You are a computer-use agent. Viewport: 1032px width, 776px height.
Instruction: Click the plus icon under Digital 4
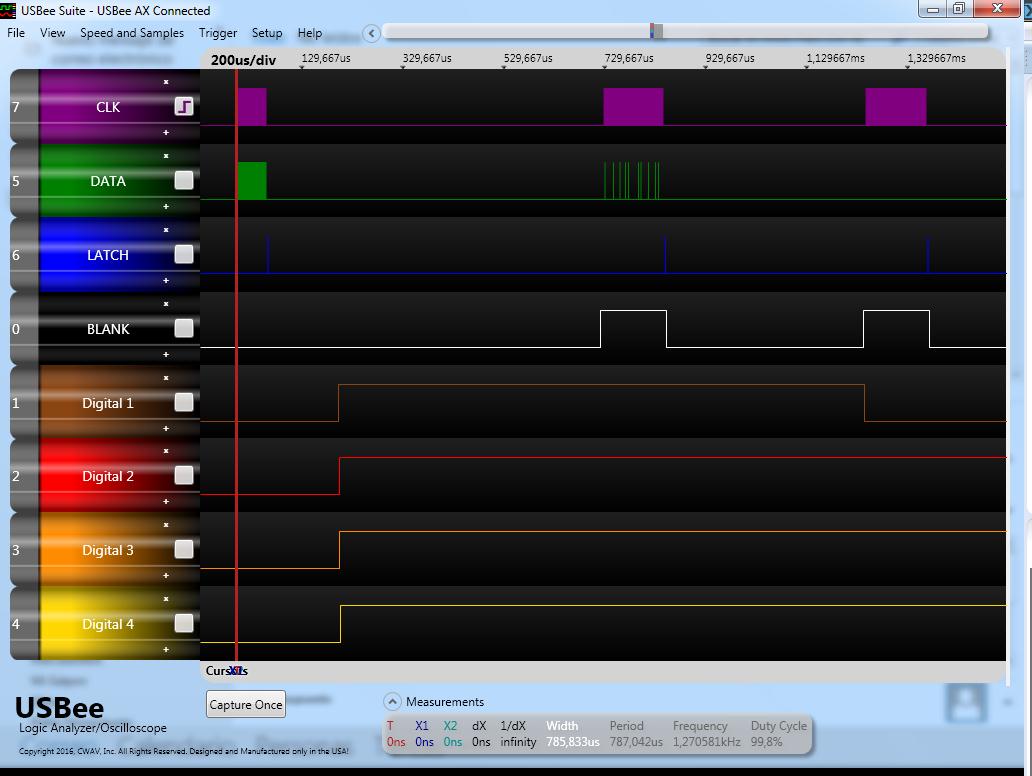click(x=166, y=650)
